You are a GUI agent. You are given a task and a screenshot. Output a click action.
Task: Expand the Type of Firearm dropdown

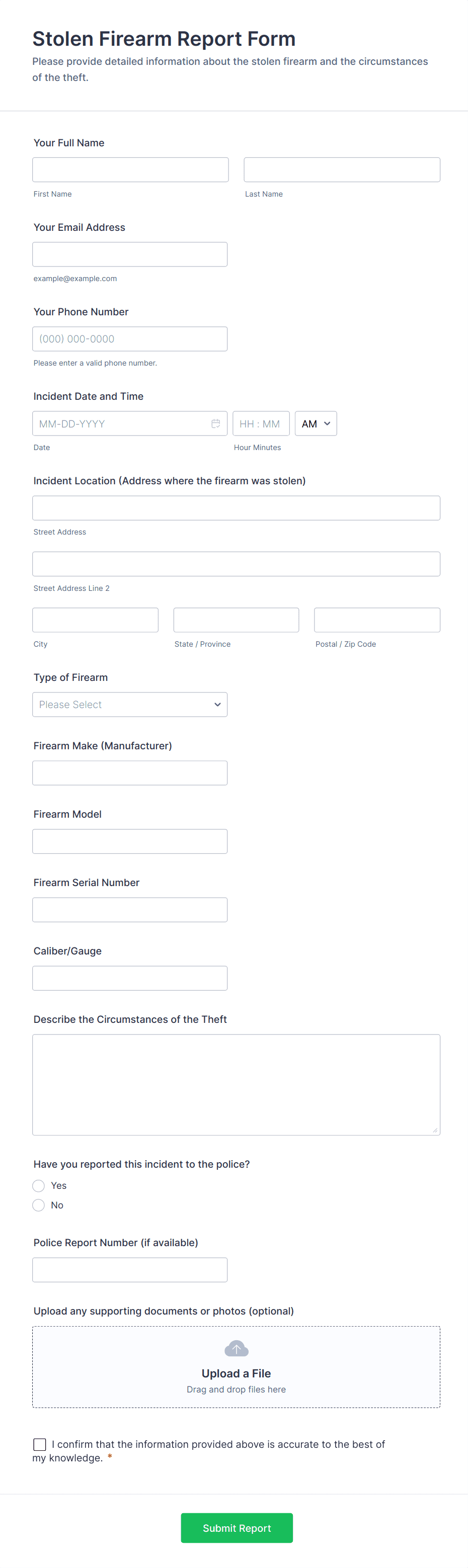tap(130, 705)
